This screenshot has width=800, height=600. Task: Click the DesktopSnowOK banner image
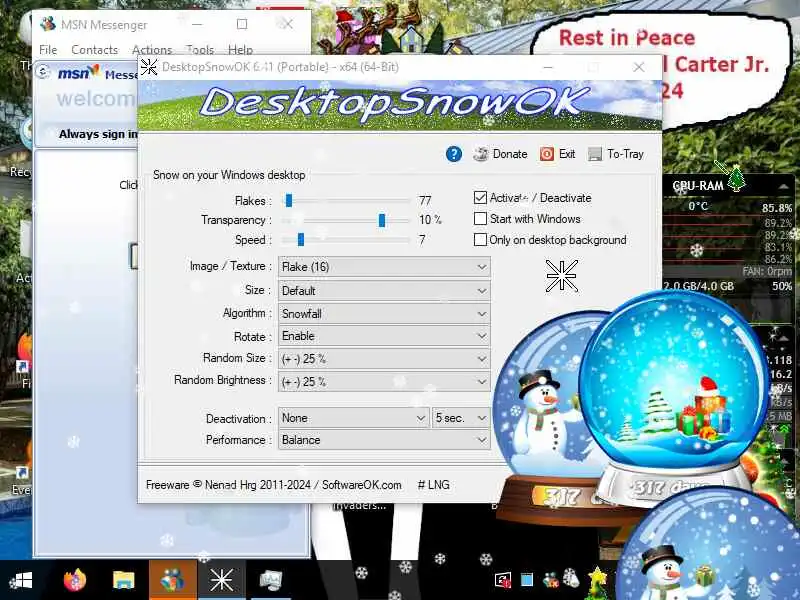click(x=399, y=105)
